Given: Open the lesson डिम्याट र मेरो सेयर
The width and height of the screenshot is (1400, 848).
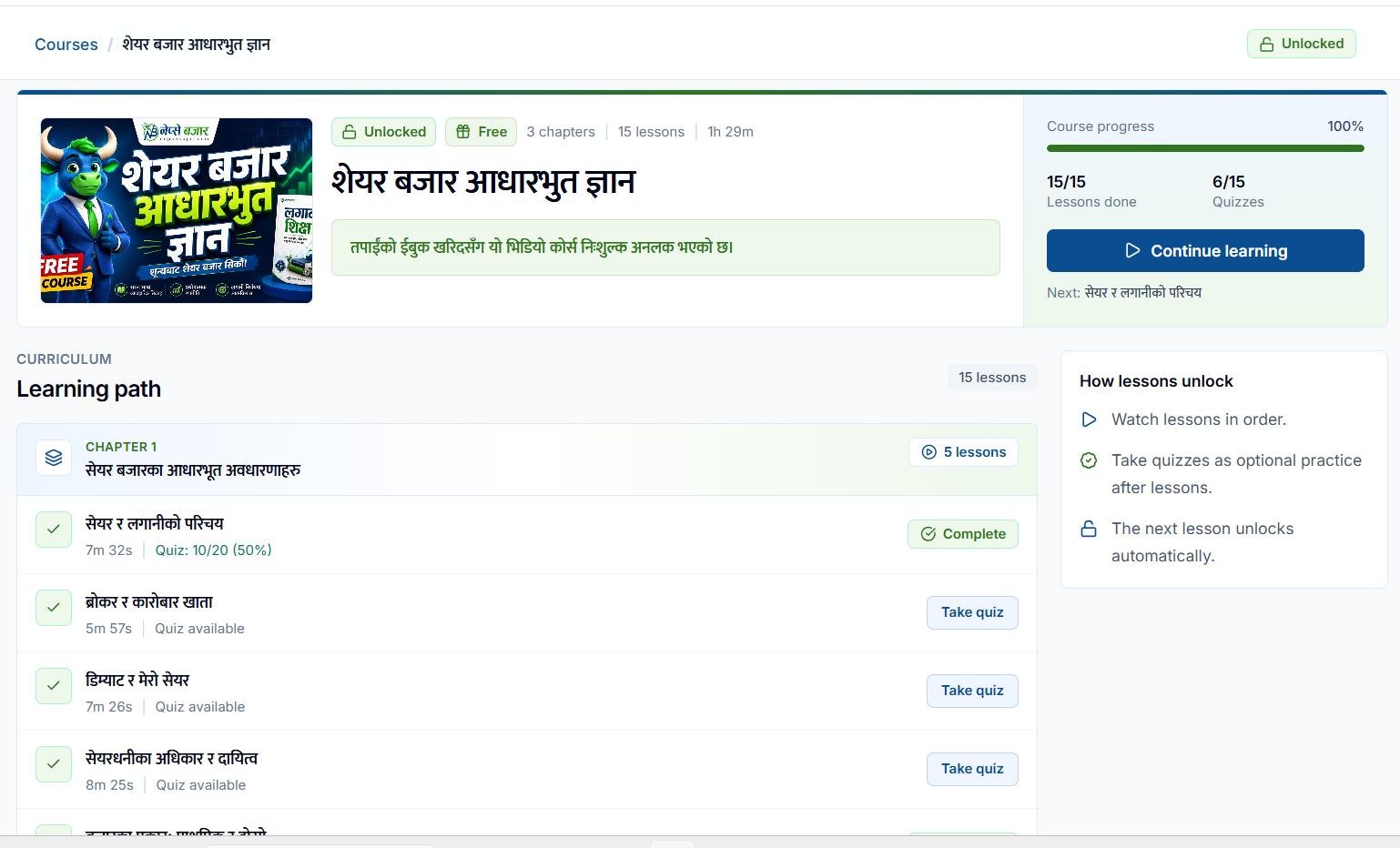Looking at the screenshot, I should pos(137,680).
